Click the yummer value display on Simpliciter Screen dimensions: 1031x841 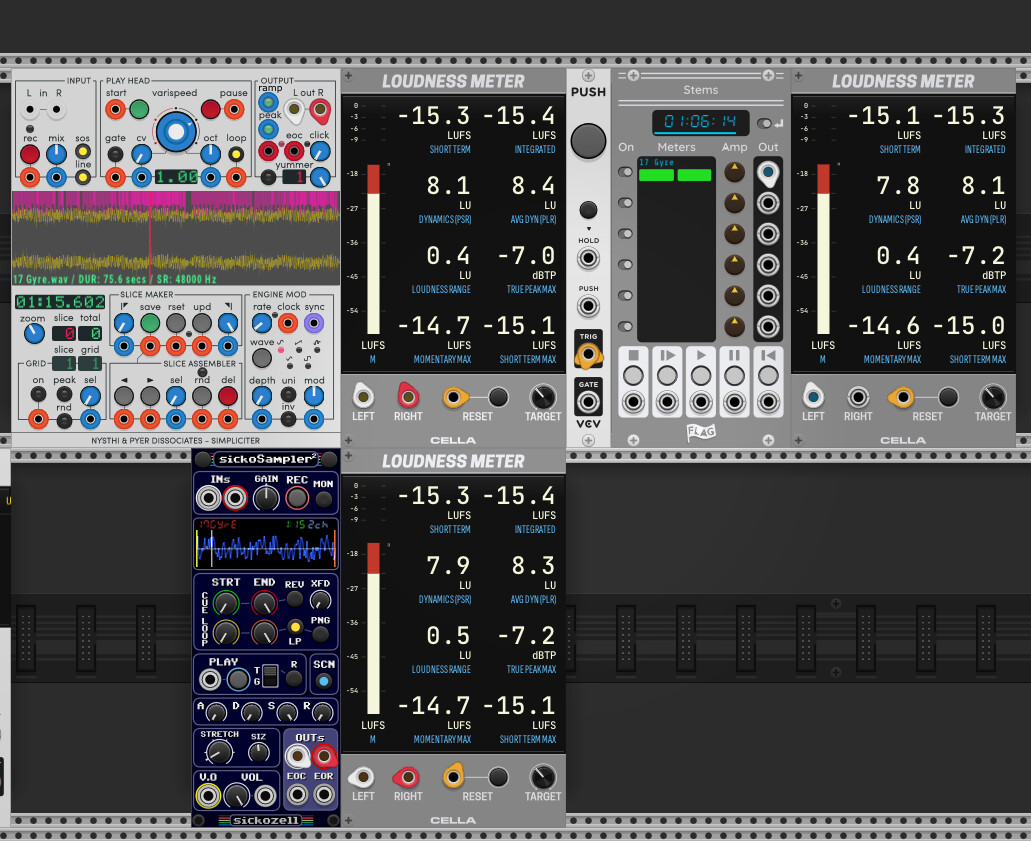(294, 178)
